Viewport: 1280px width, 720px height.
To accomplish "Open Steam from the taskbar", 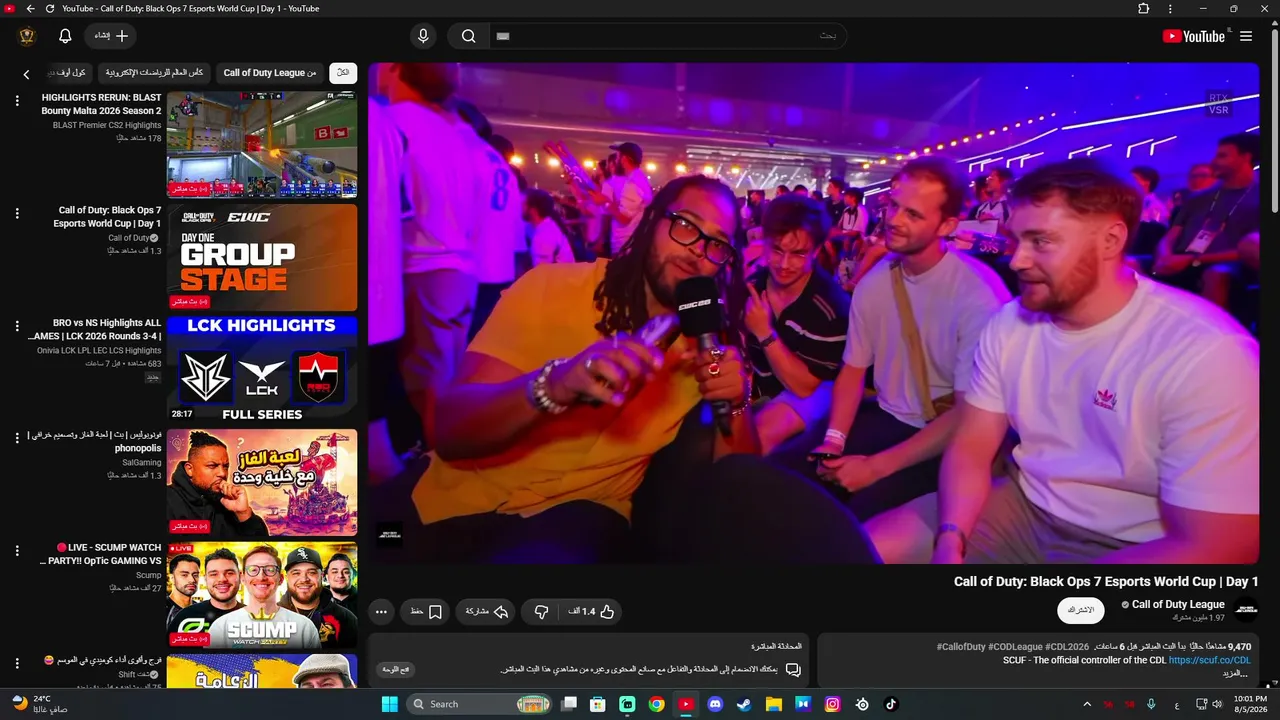I will coord(744,704).
